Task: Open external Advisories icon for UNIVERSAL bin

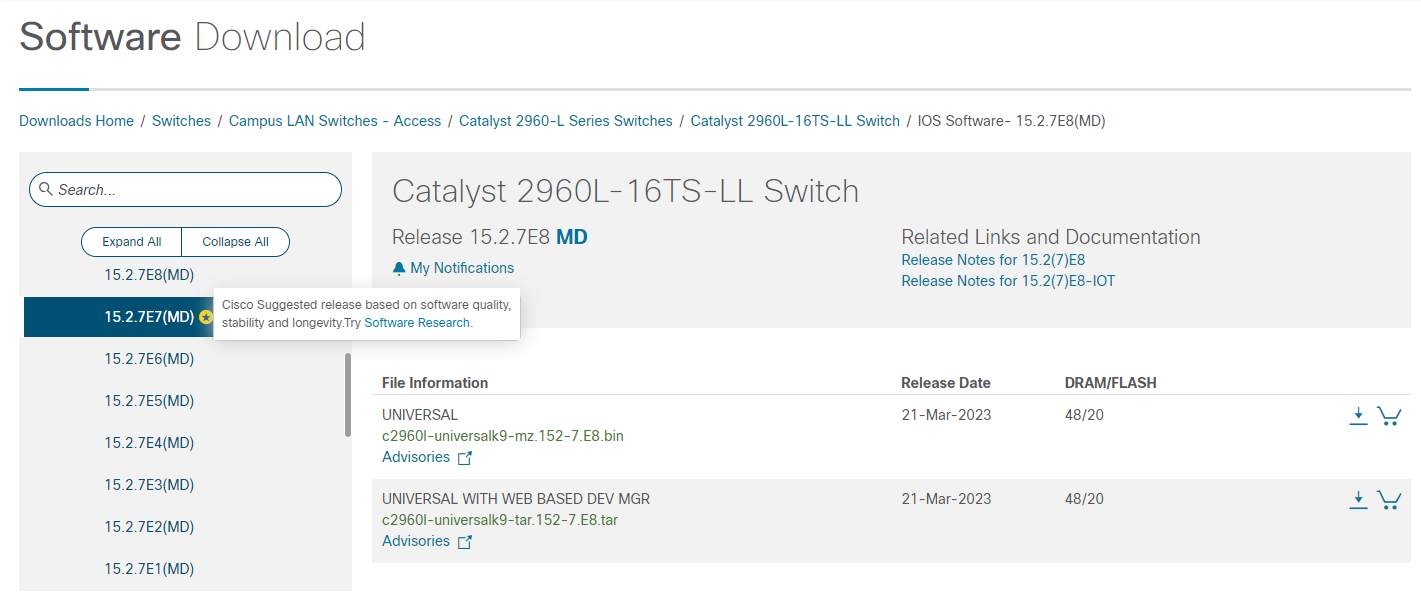Action: pyautogui.click(x=465, y=458)
